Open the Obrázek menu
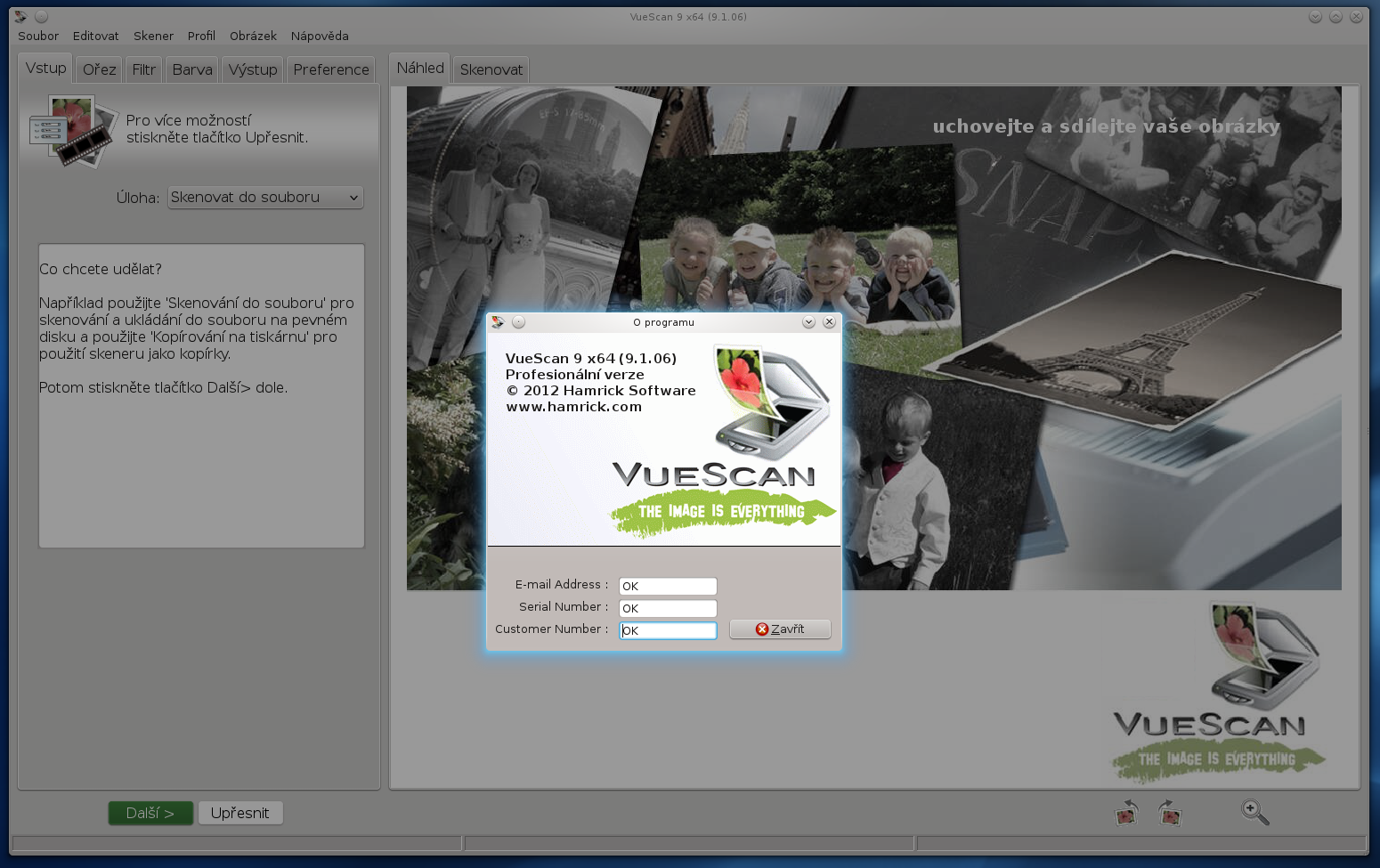The height and width of the screenshot is (868, 1380). tap(253, 37)
